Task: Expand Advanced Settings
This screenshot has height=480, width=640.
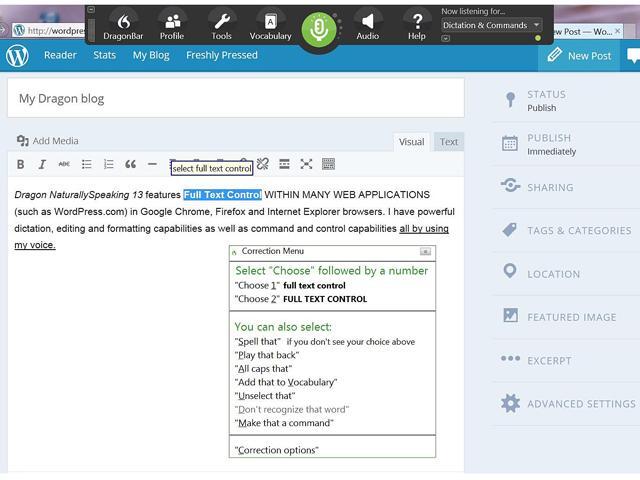Action: tap(565, 404)
